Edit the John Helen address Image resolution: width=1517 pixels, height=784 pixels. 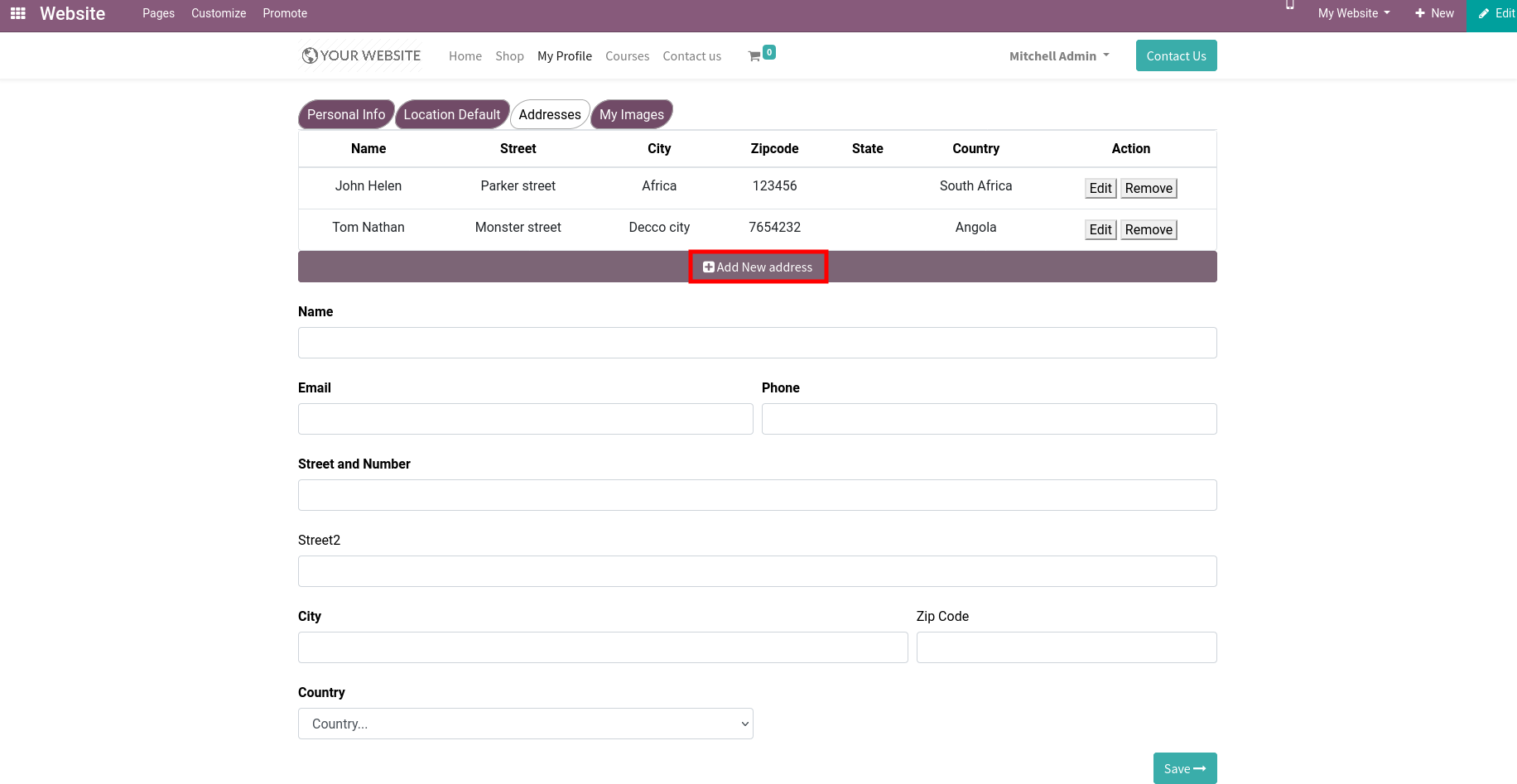[x=1100, y=188]
